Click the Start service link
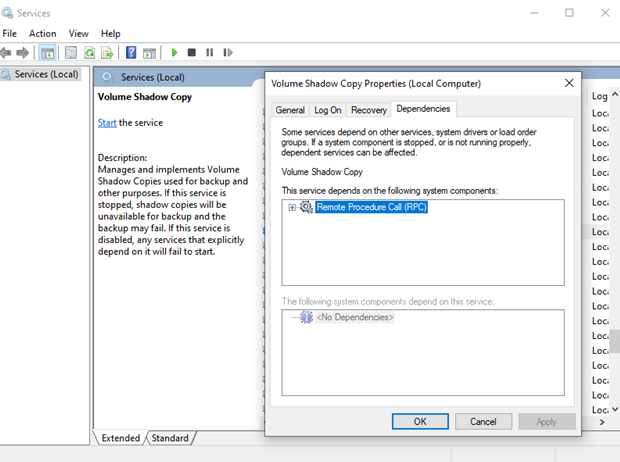Viewport: 620px width, 462px height. click(x=107, y=123)
